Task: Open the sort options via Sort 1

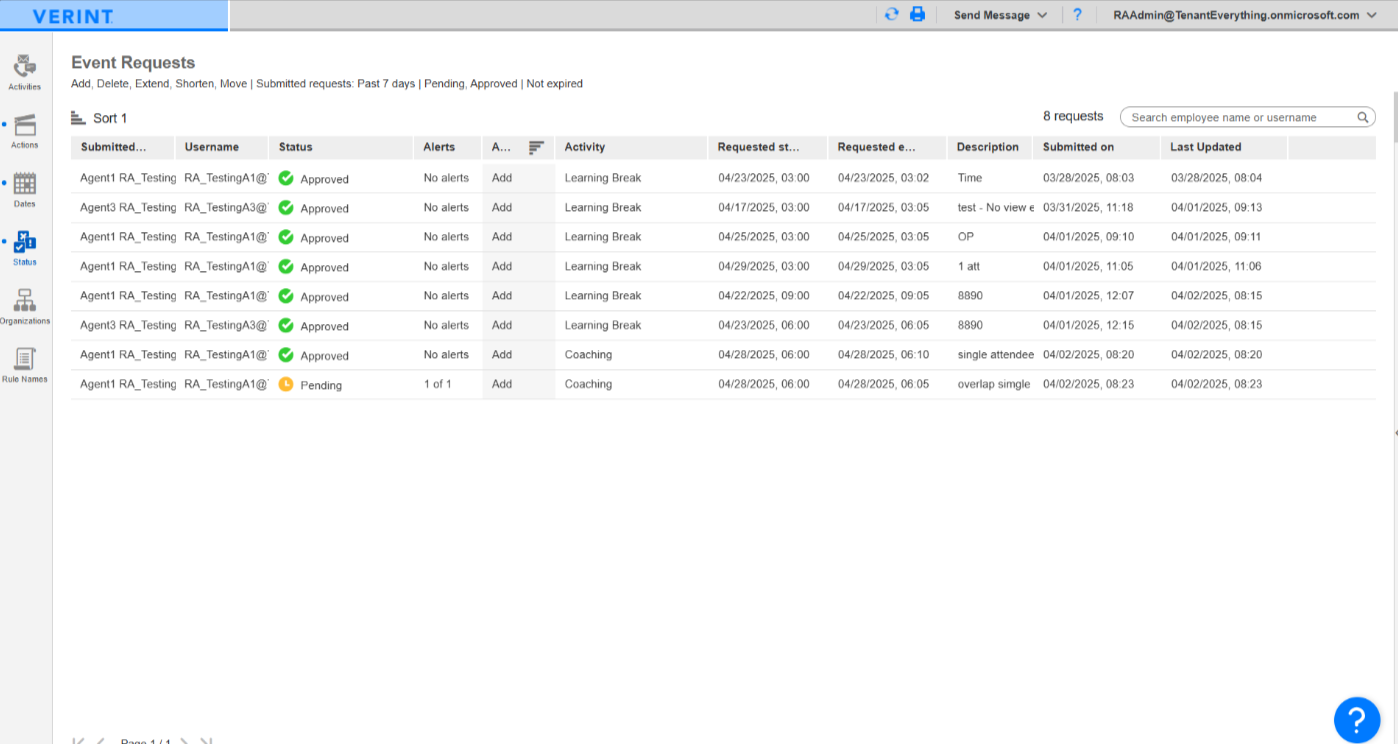Action: pyautogui.click(x=105, y=118)
